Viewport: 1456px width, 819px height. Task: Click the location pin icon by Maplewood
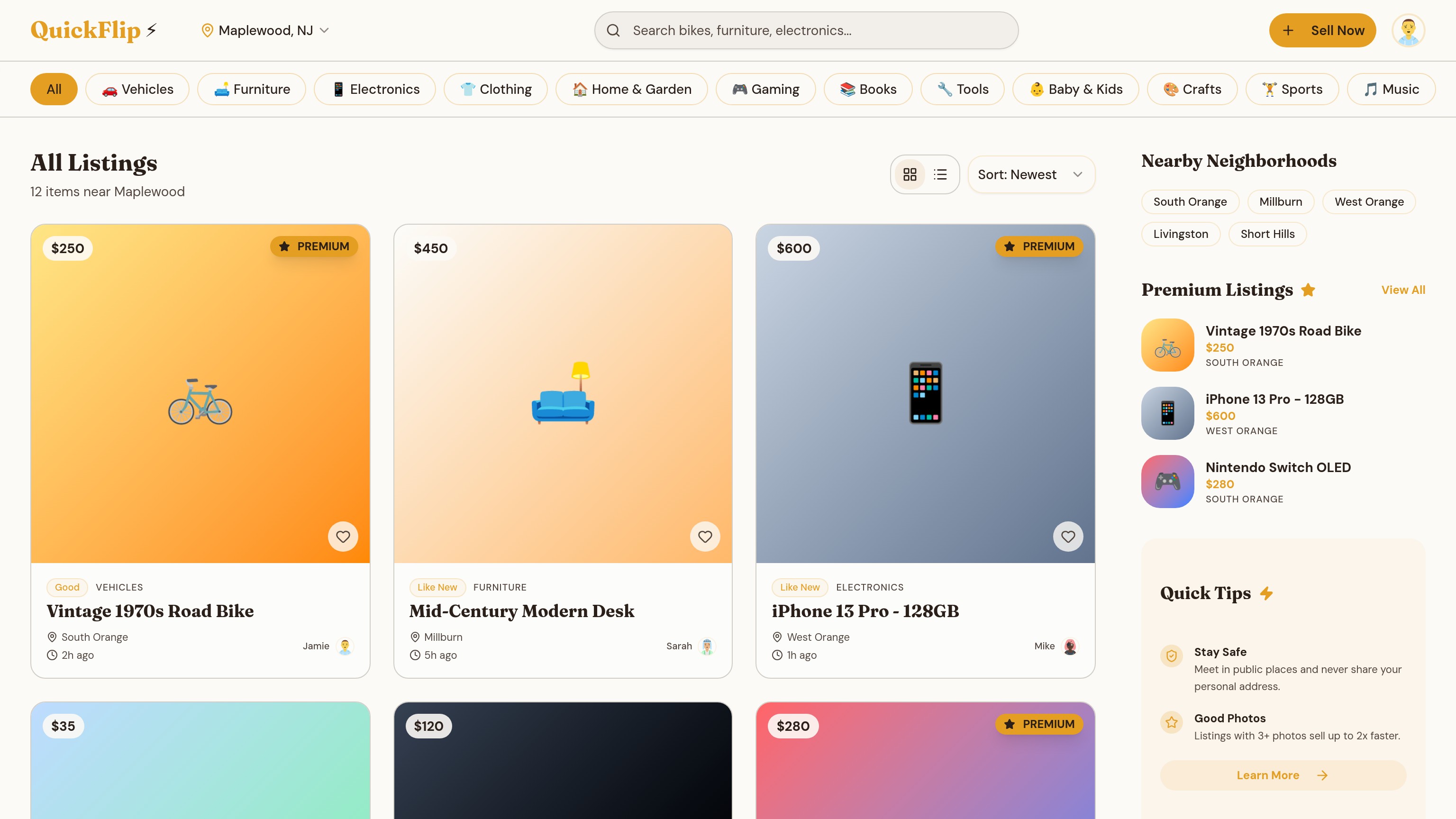pos(208,30)
